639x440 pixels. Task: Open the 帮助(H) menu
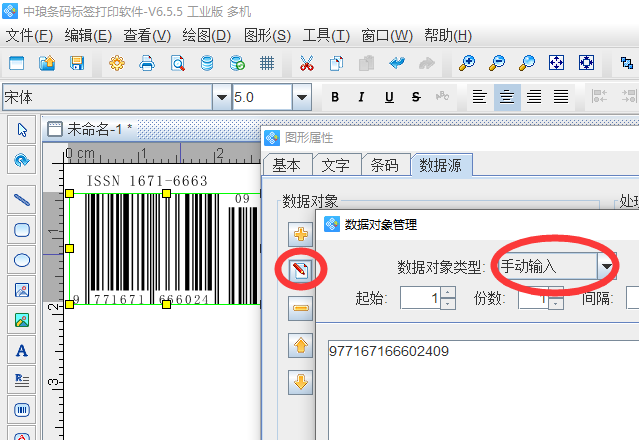point(448,36)
